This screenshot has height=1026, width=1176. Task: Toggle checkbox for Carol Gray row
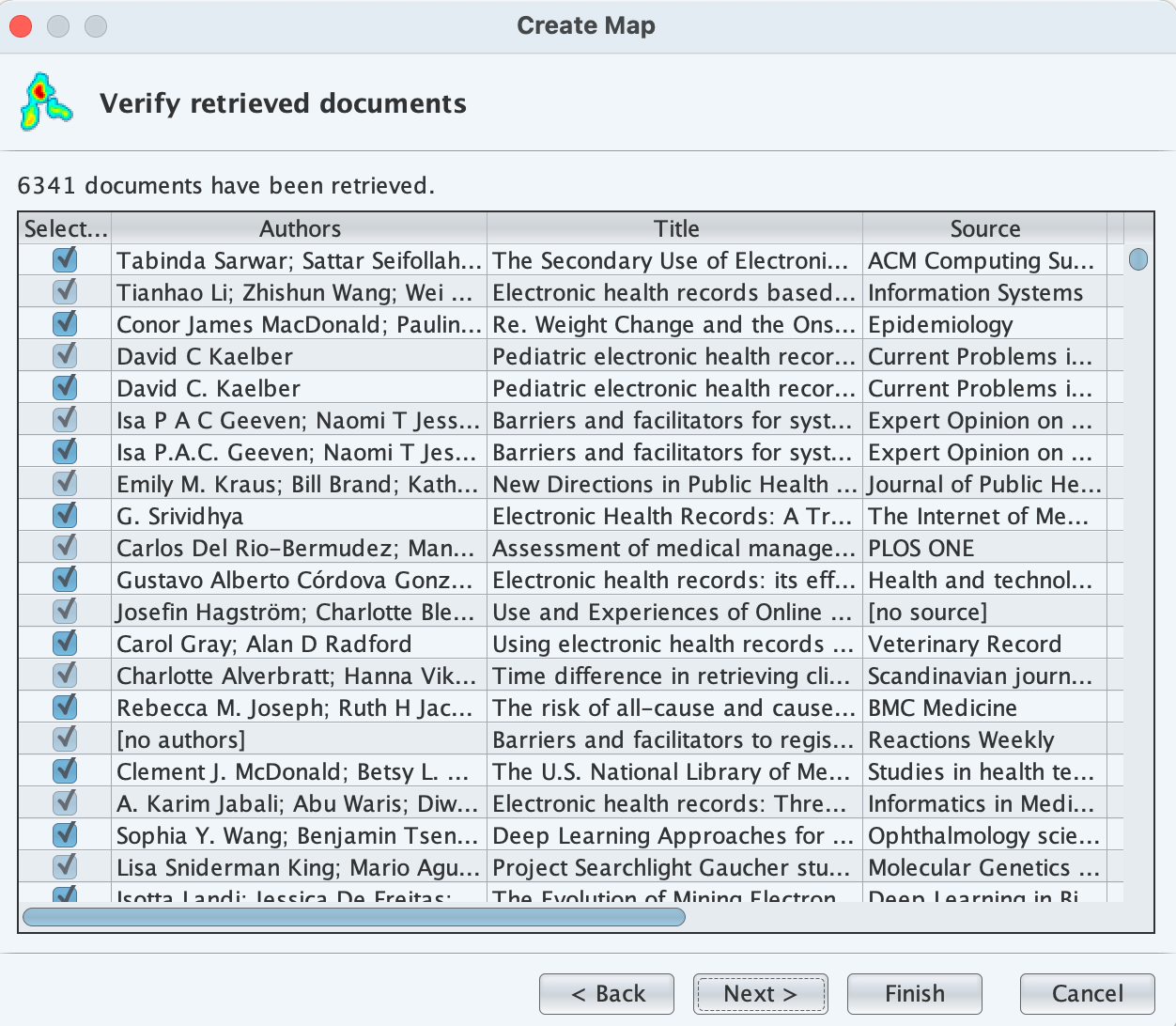(x=65, y=643)
